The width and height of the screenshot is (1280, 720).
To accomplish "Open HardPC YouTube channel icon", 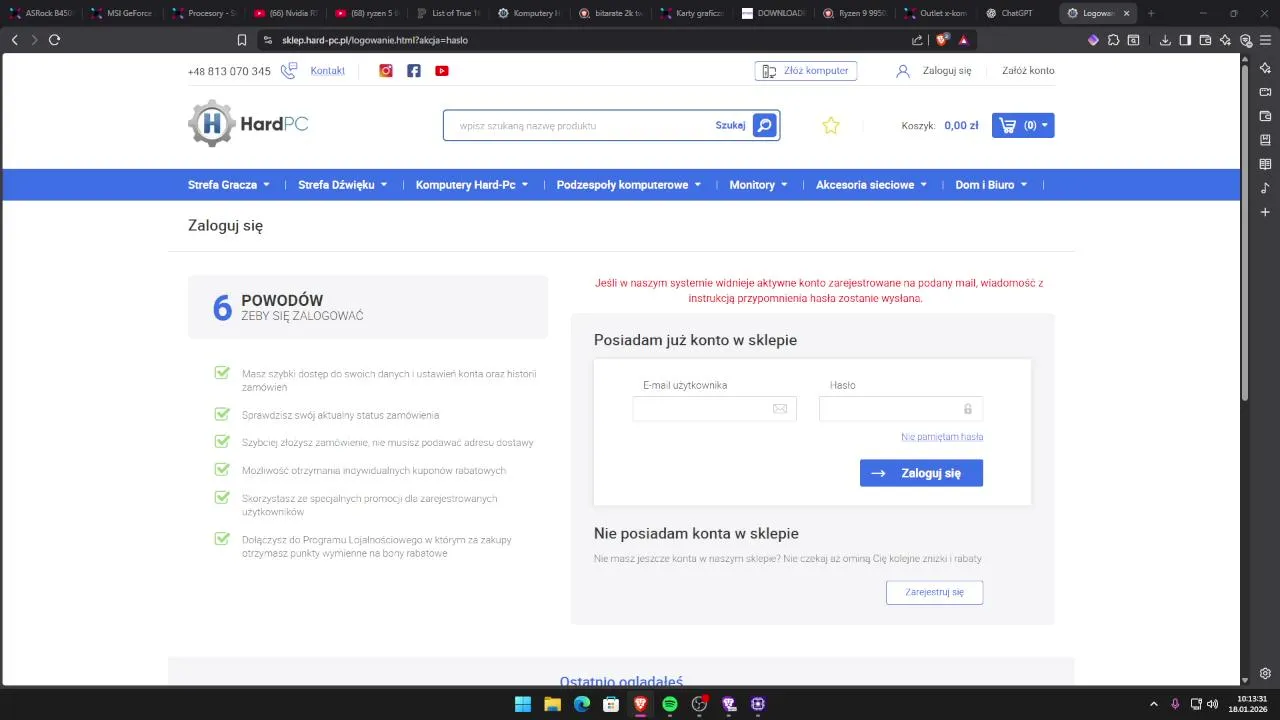I will pos(442,71).
